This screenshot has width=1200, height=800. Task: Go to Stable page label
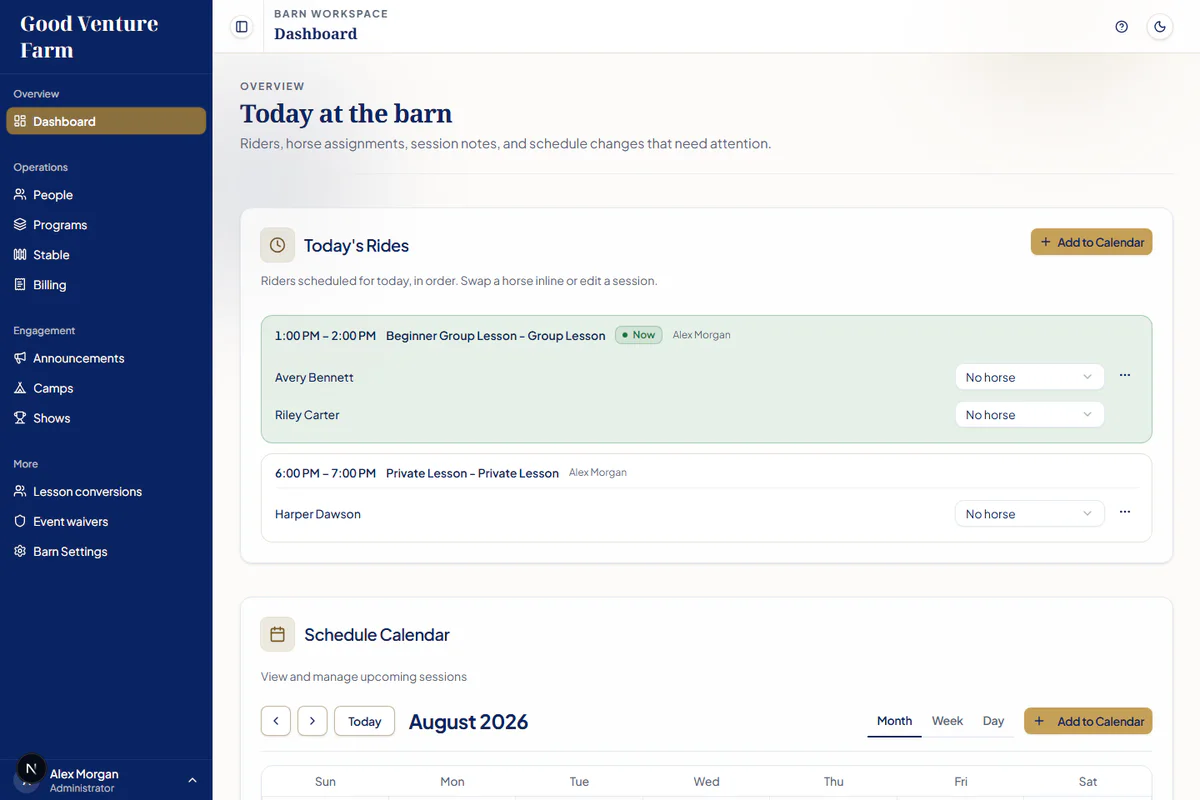pyautogui.click(x=51, y=255)
